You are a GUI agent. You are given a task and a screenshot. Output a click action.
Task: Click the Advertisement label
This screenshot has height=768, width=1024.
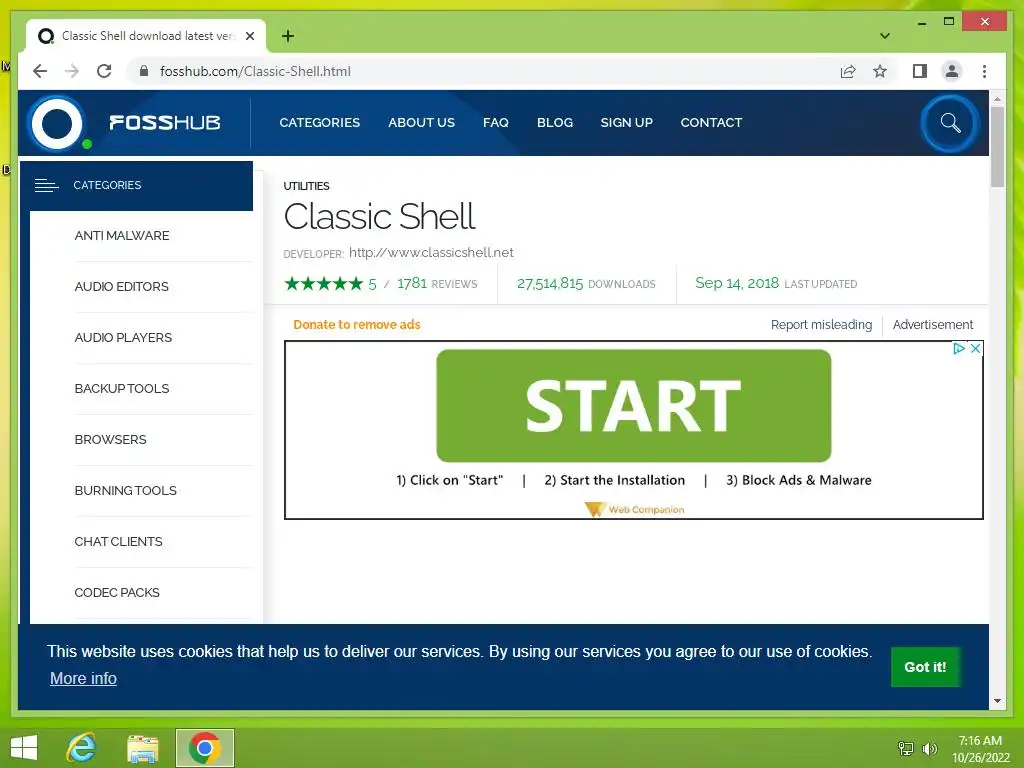click(x=933, y=325)
